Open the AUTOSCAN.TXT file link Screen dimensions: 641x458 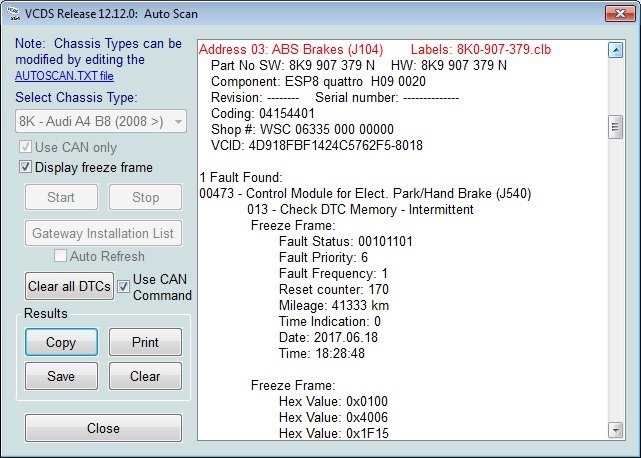[64, 76]
